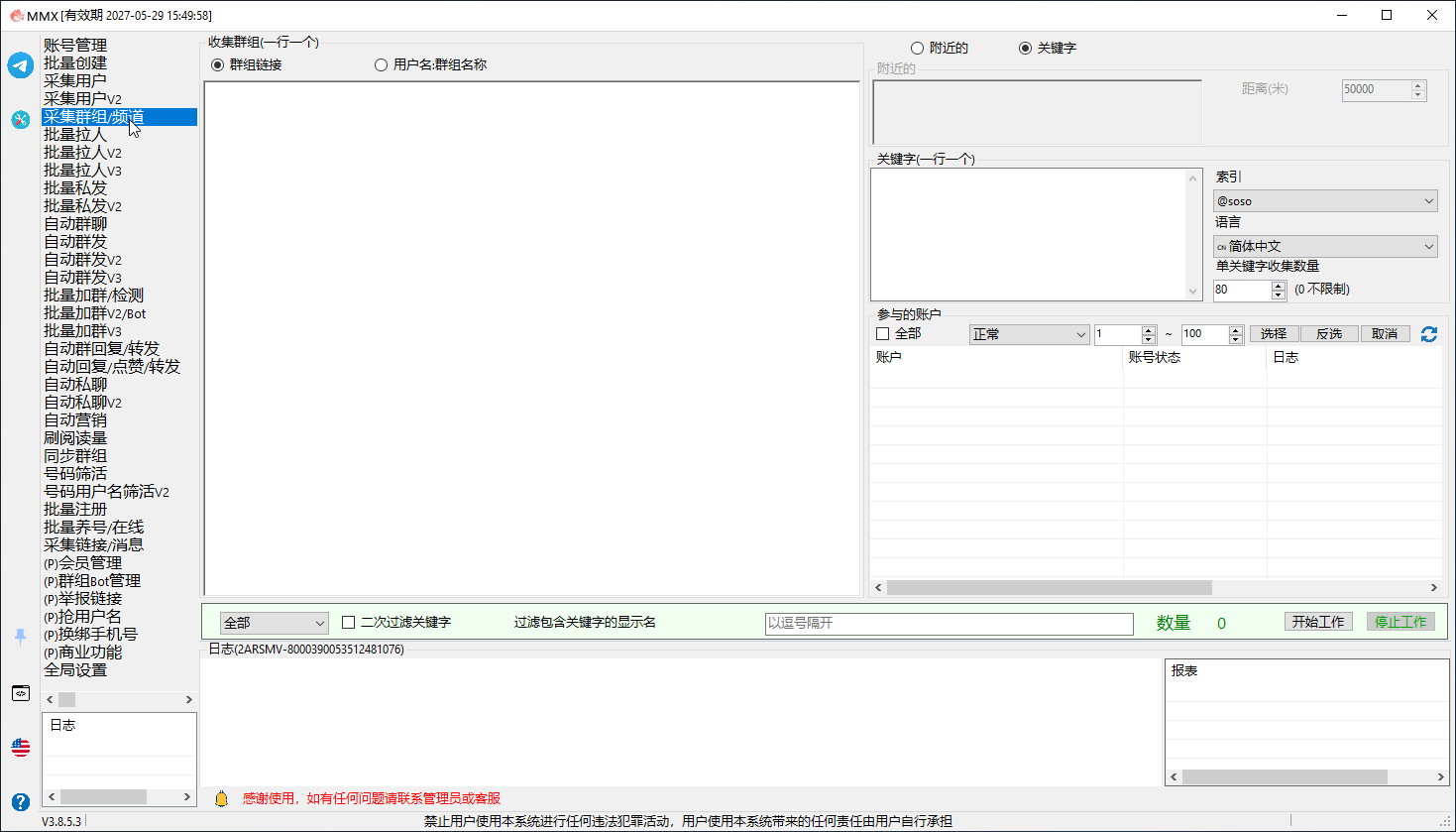Open help via the question mark icon
The width and height of the screenshot is (1456, 832).
[21, 801]
